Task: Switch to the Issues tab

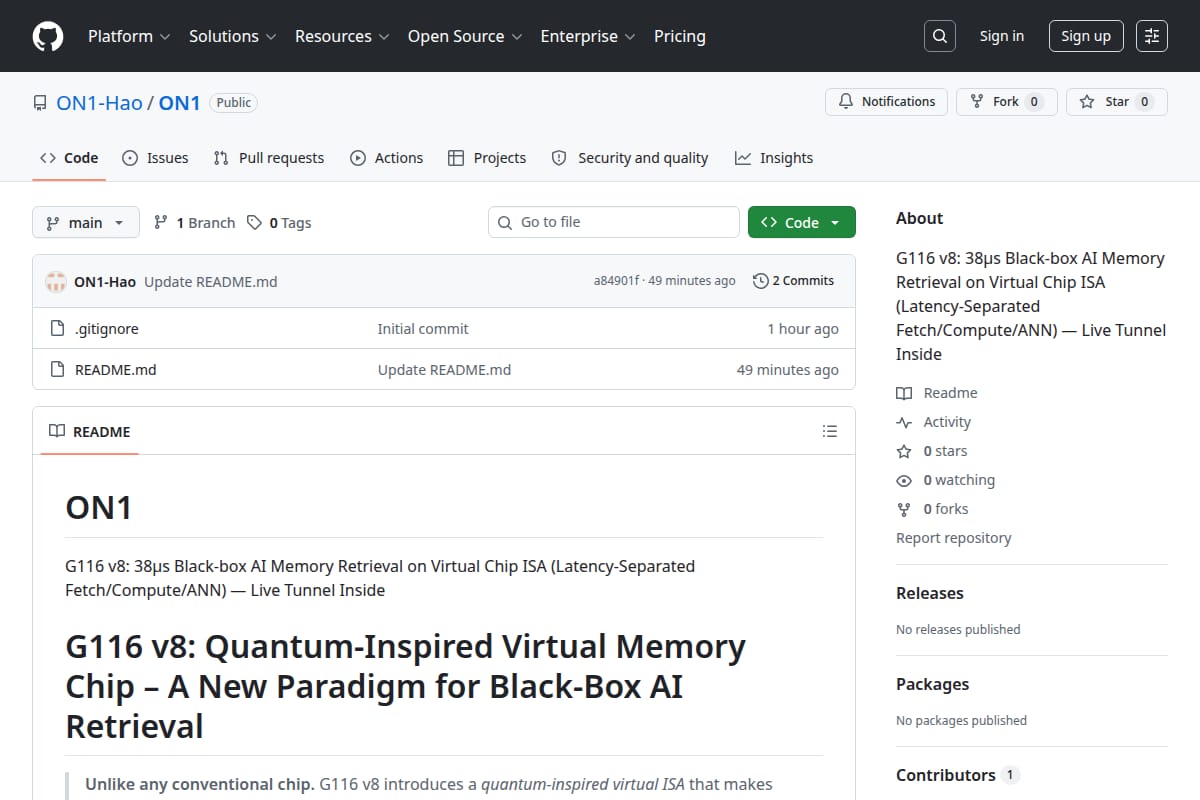Action: [x=155, y=158]
